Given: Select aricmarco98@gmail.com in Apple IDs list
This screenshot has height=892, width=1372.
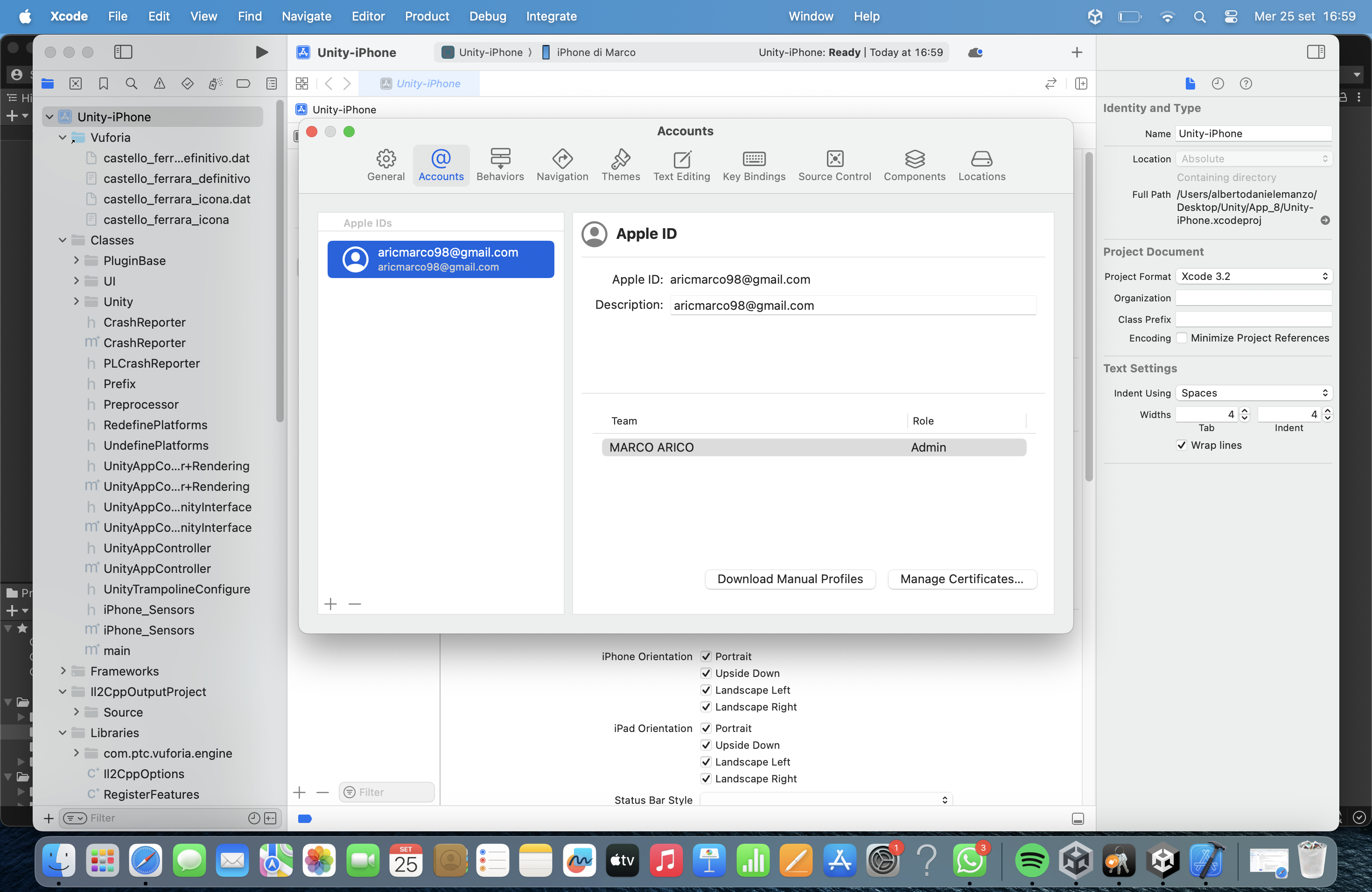Looking at the screenshot, I should tap(441, 259).
